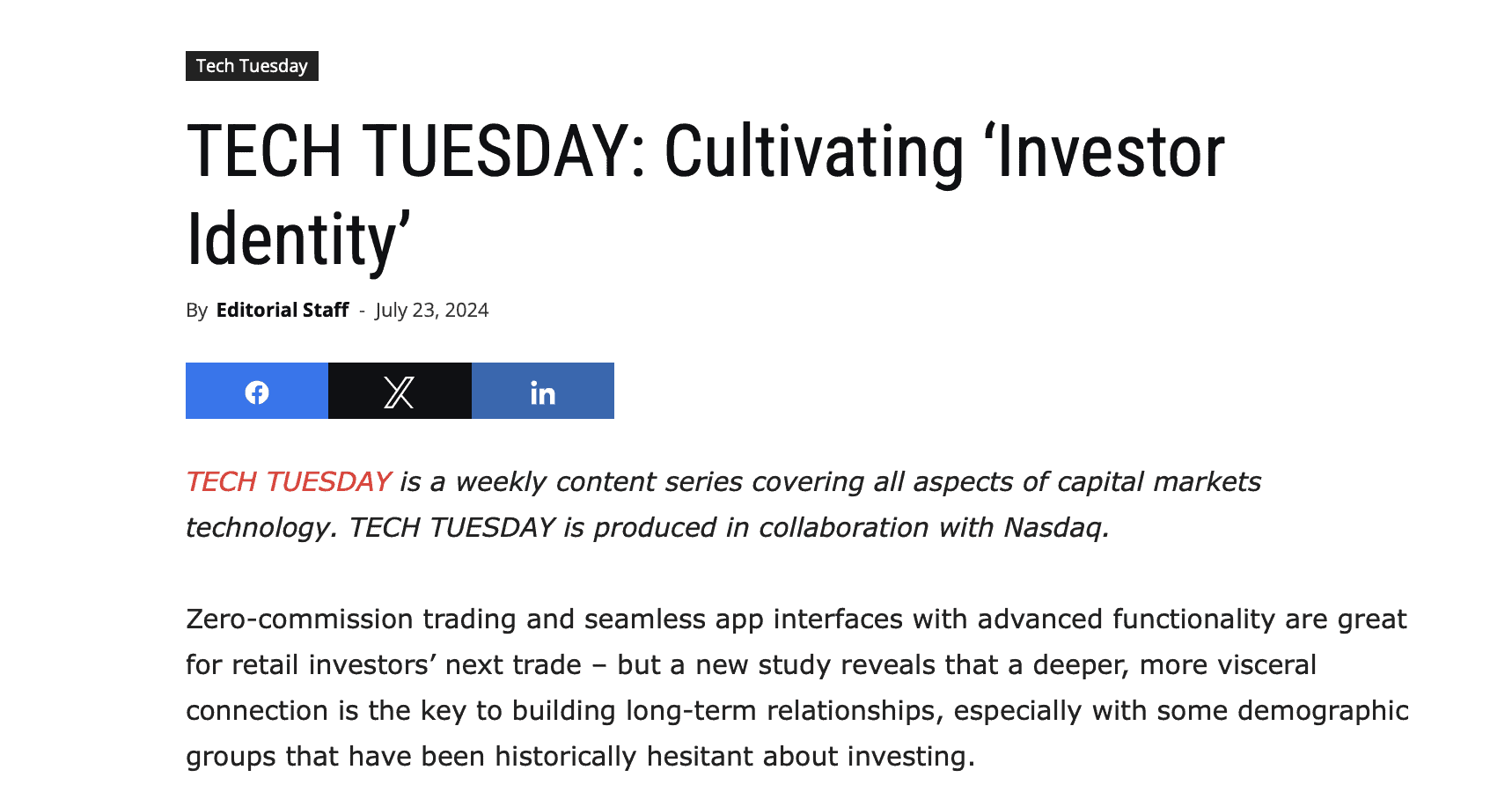Open the Editorial Staff author page
Screen dimensions: 1512x792
[x=283, y=310]
